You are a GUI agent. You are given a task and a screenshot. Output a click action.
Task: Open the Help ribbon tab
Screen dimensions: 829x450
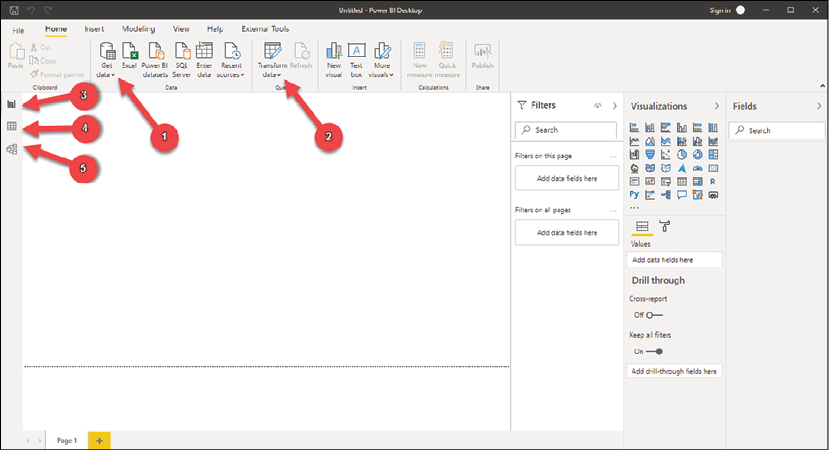pyautogui.click(x=215, y=29)
